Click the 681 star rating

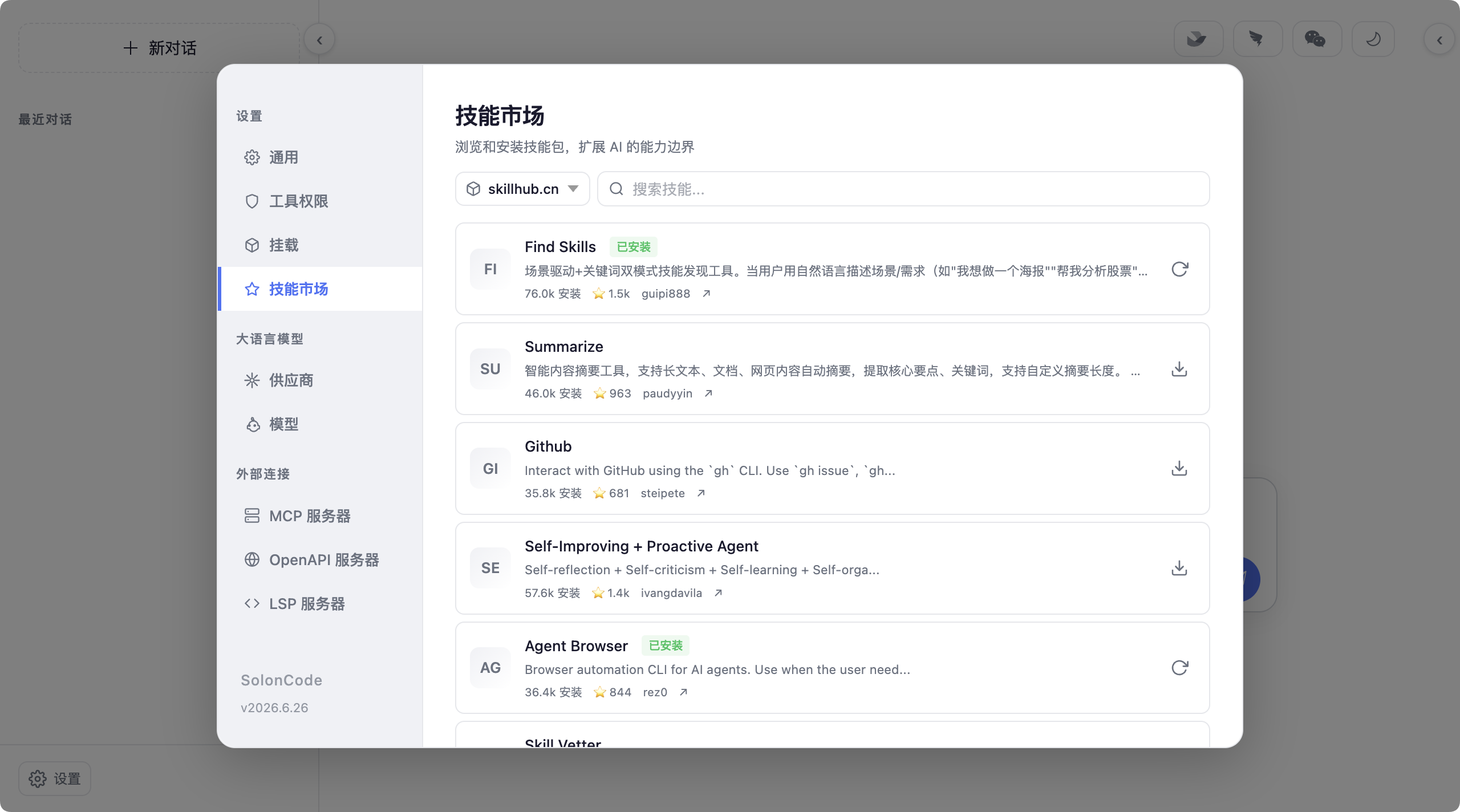(x=611, y=493)
